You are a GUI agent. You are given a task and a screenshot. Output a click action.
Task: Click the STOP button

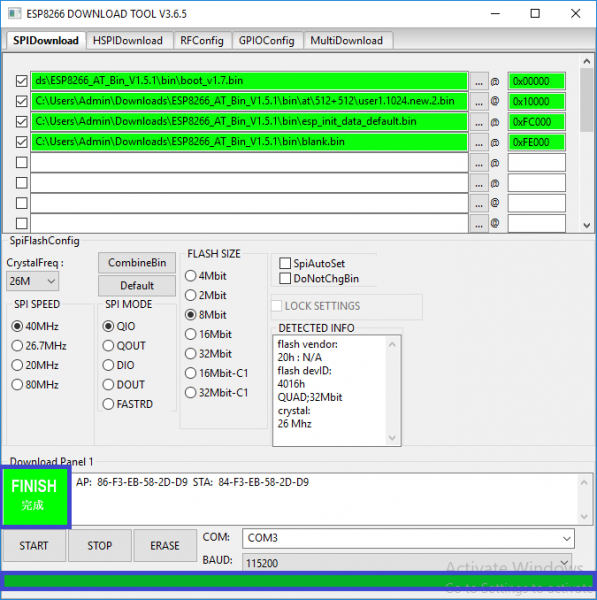(100, 546)
